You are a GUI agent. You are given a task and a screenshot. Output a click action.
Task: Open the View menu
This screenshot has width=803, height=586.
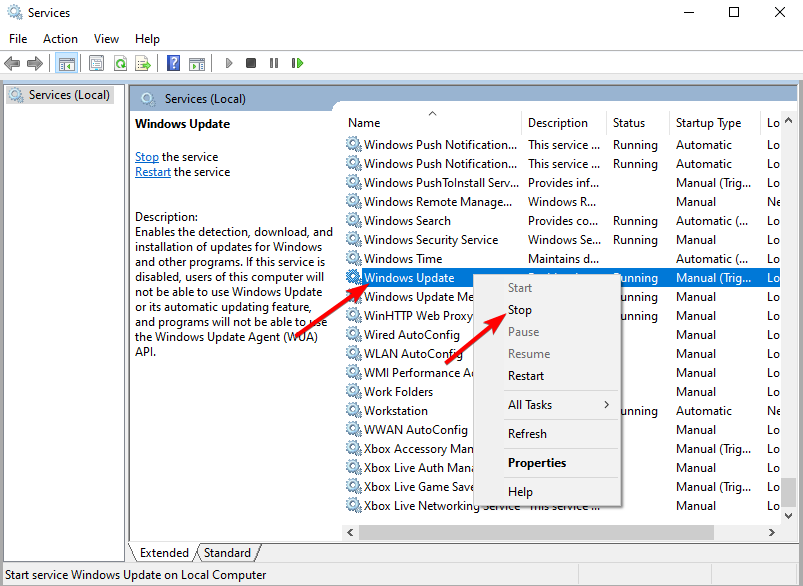(x=106, y=39)
